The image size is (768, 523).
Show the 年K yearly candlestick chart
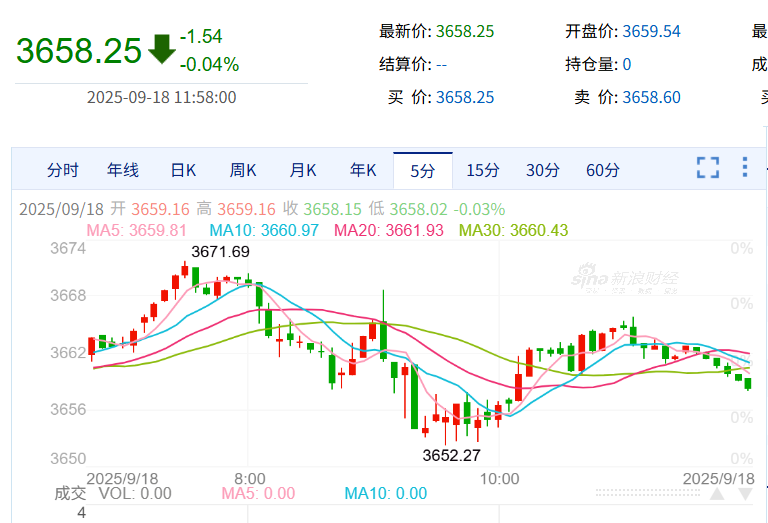(363, 170)
